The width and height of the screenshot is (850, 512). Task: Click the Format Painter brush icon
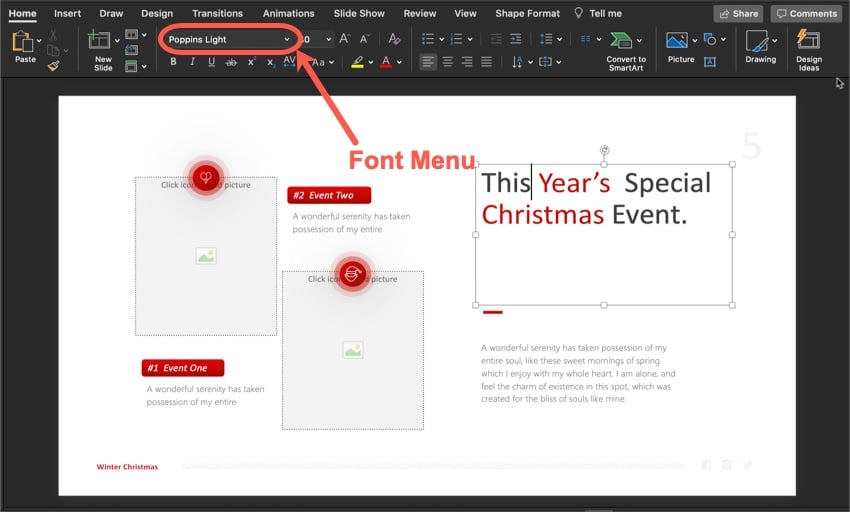tap(52, 62)
